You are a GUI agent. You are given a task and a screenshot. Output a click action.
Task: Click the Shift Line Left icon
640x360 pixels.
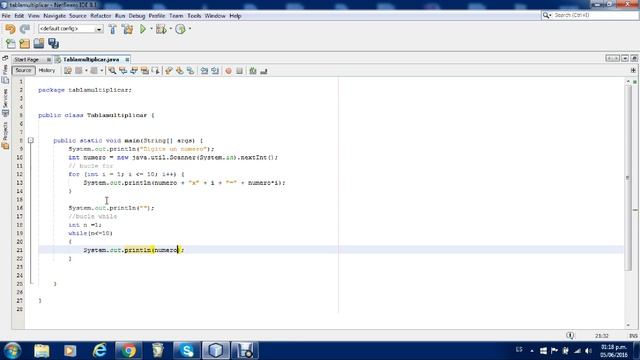pos(204,71)
